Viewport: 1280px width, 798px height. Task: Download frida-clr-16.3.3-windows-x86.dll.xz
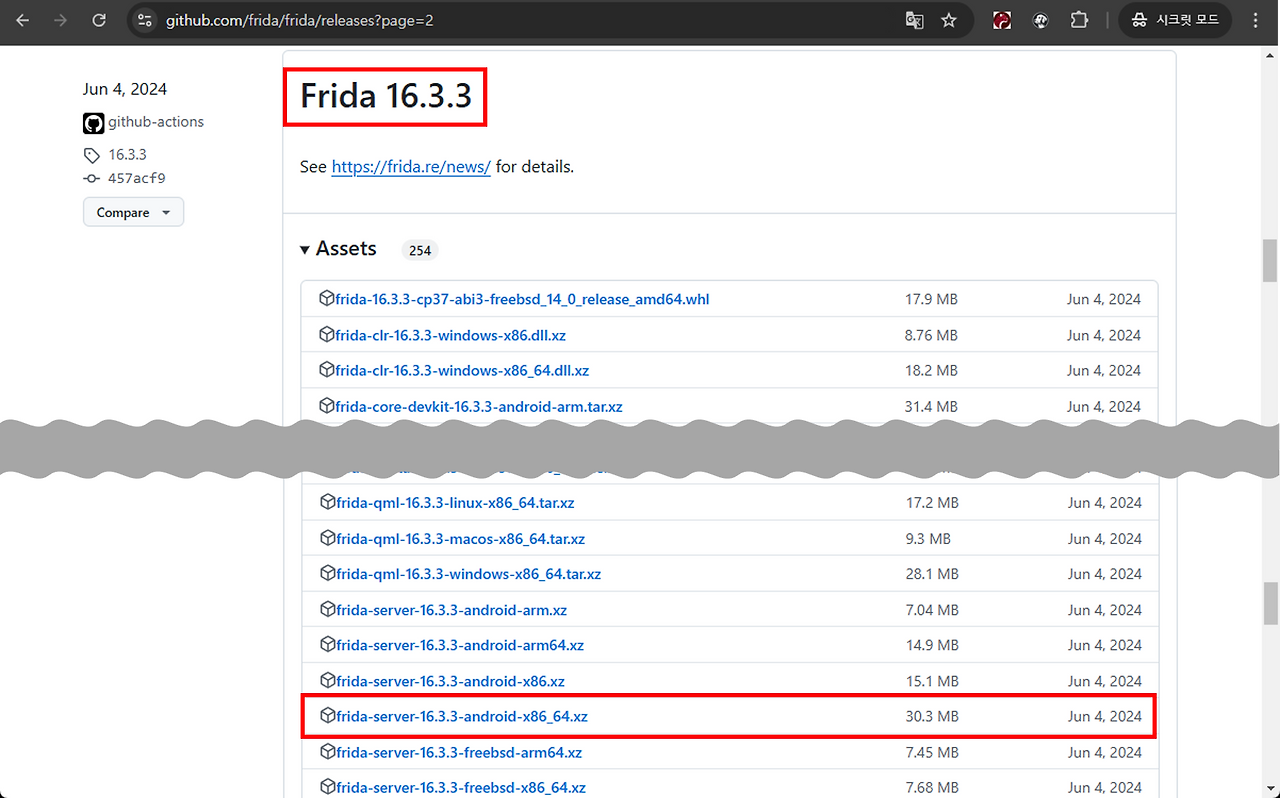tap(451, 335)
